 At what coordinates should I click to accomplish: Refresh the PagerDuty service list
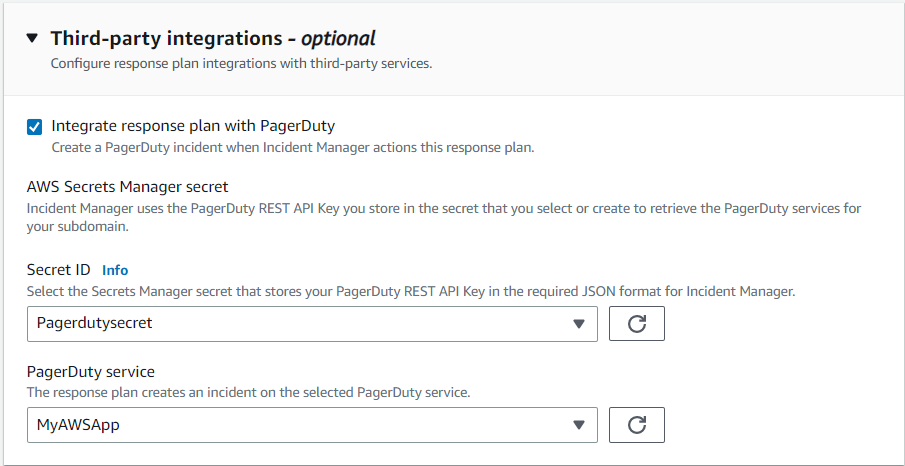(637, 425)
